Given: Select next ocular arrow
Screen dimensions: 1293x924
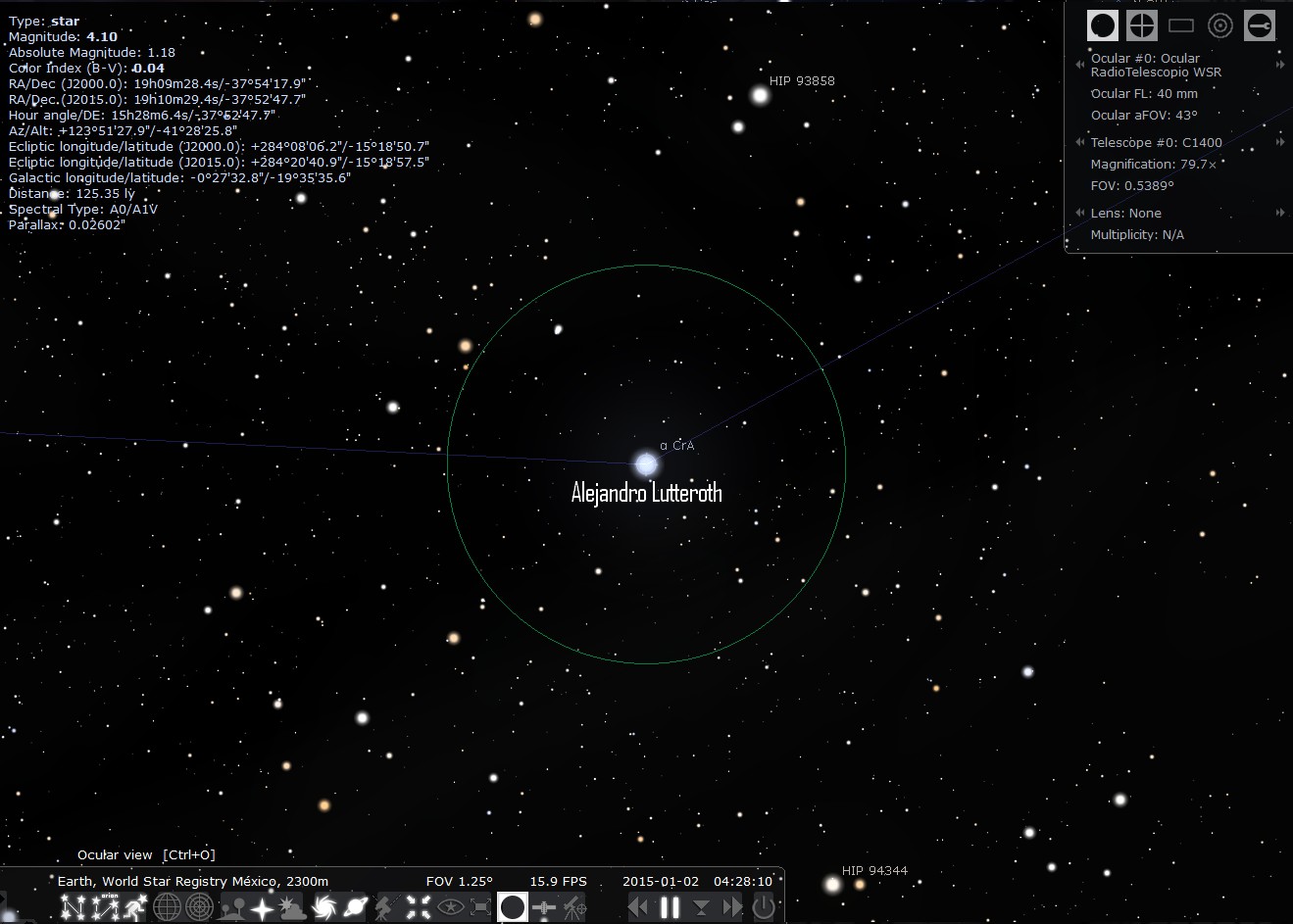Looking at the screenshot, I should [1279, 65].
